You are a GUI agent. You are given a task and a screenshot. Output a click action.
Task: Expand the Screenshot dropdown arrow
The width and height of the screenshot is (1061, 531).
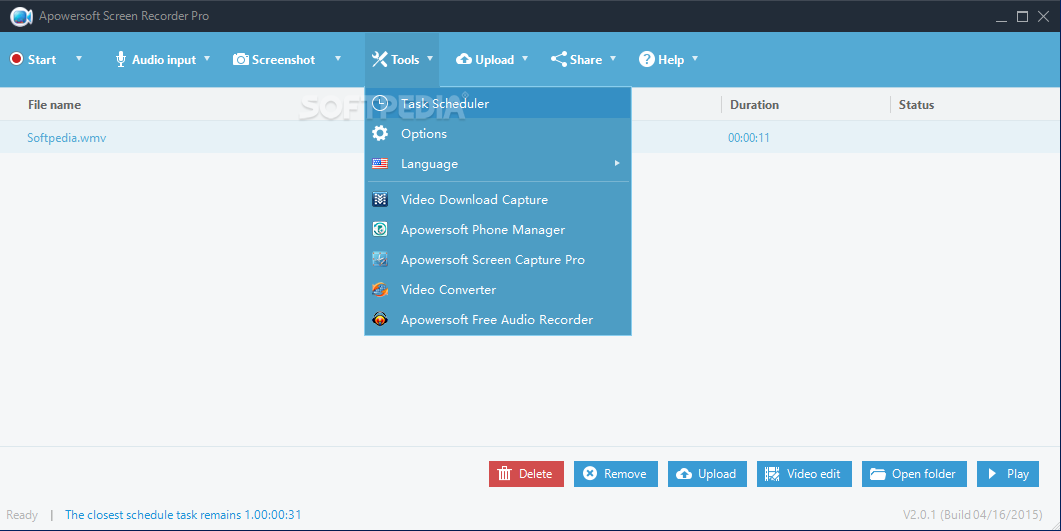click(x=338, y=59)
